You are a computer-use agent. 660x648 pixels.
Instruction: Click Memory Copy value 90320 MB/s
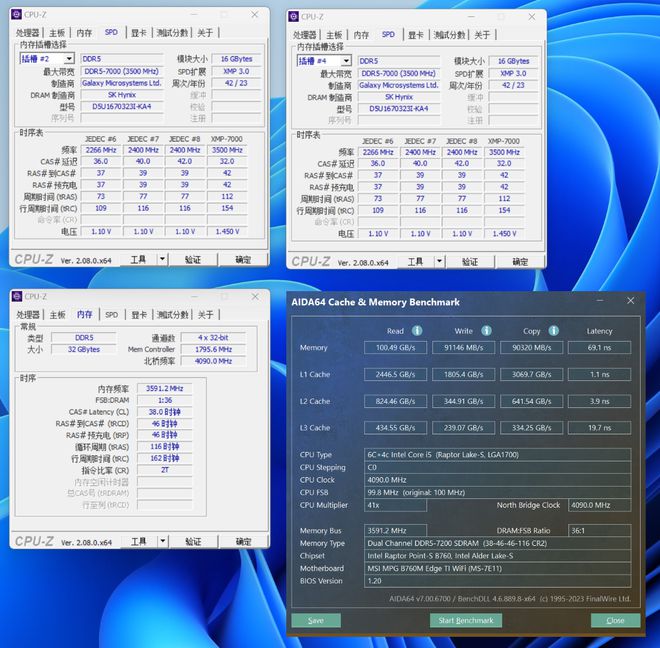coord(532,348)
